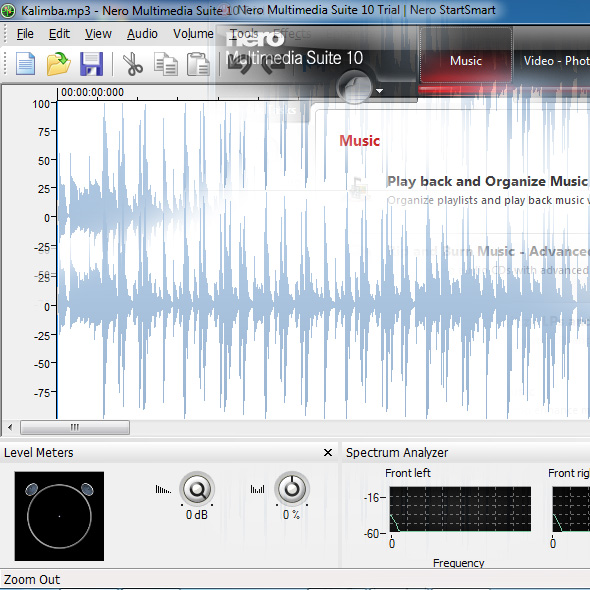Viewport: 590px width, 590px height.
Task: Click the Zoom Out status bar text
Action: [x=32, y=579]
